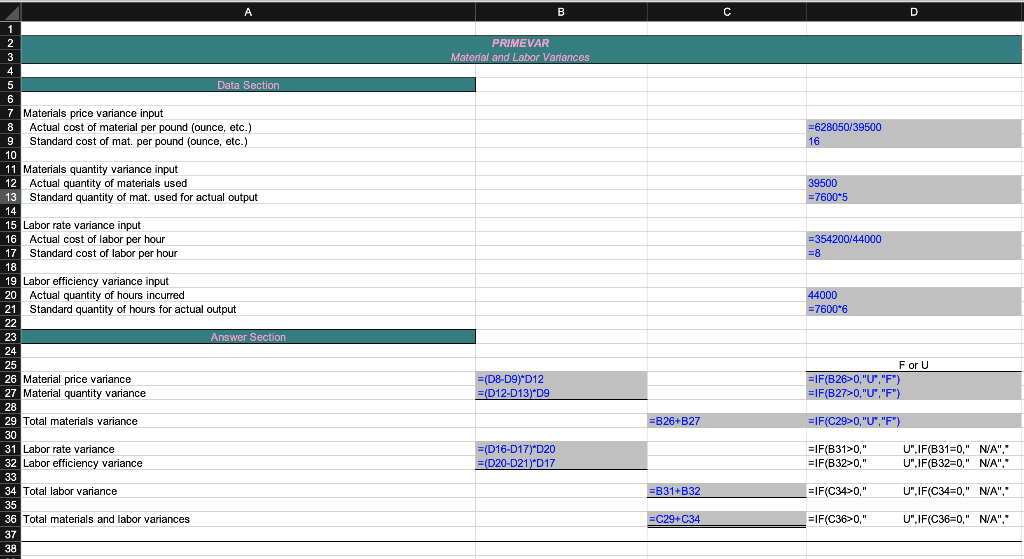Select the formula =B31+B32 cell
This screenshot has height=559, width=1024.
click(727, 491)
